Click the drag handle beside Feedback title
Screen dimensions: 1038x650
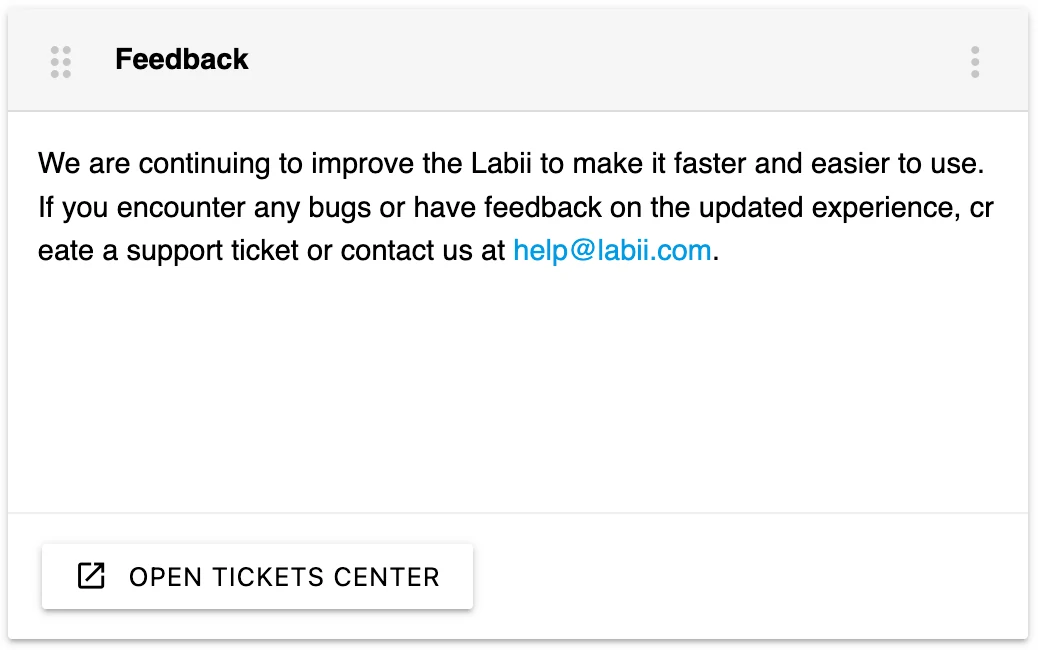pyautogui.click(x=60, y=61)
